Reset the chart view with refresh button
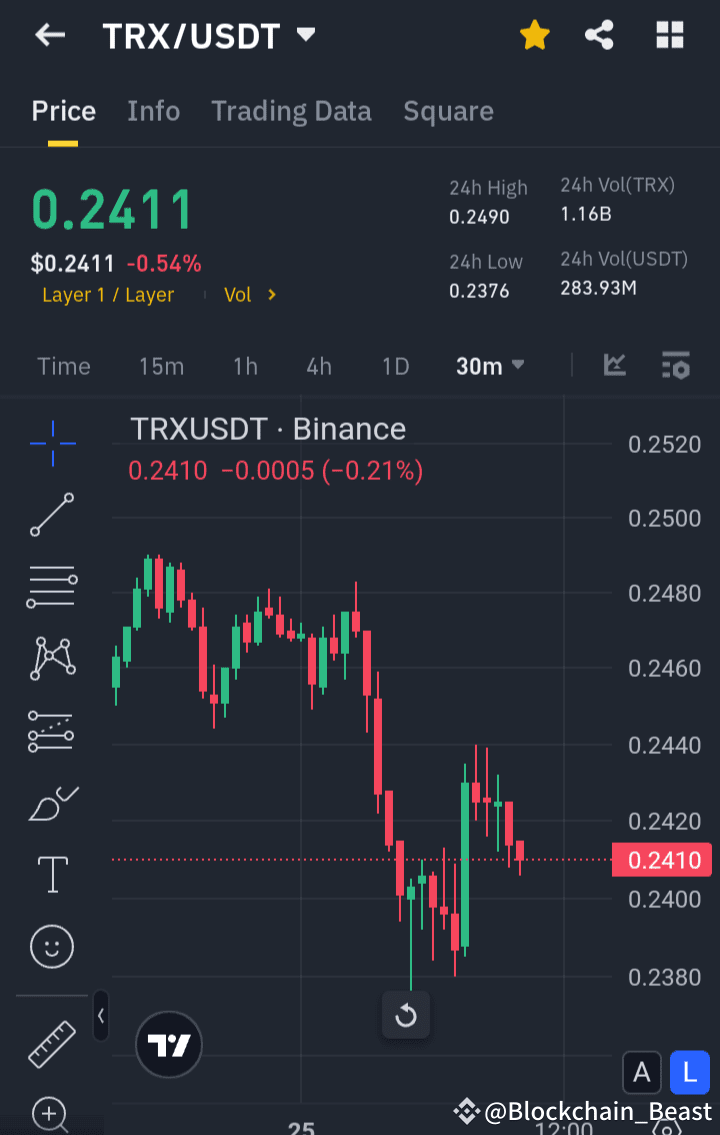720x1135 pixels. point(406,1015)
